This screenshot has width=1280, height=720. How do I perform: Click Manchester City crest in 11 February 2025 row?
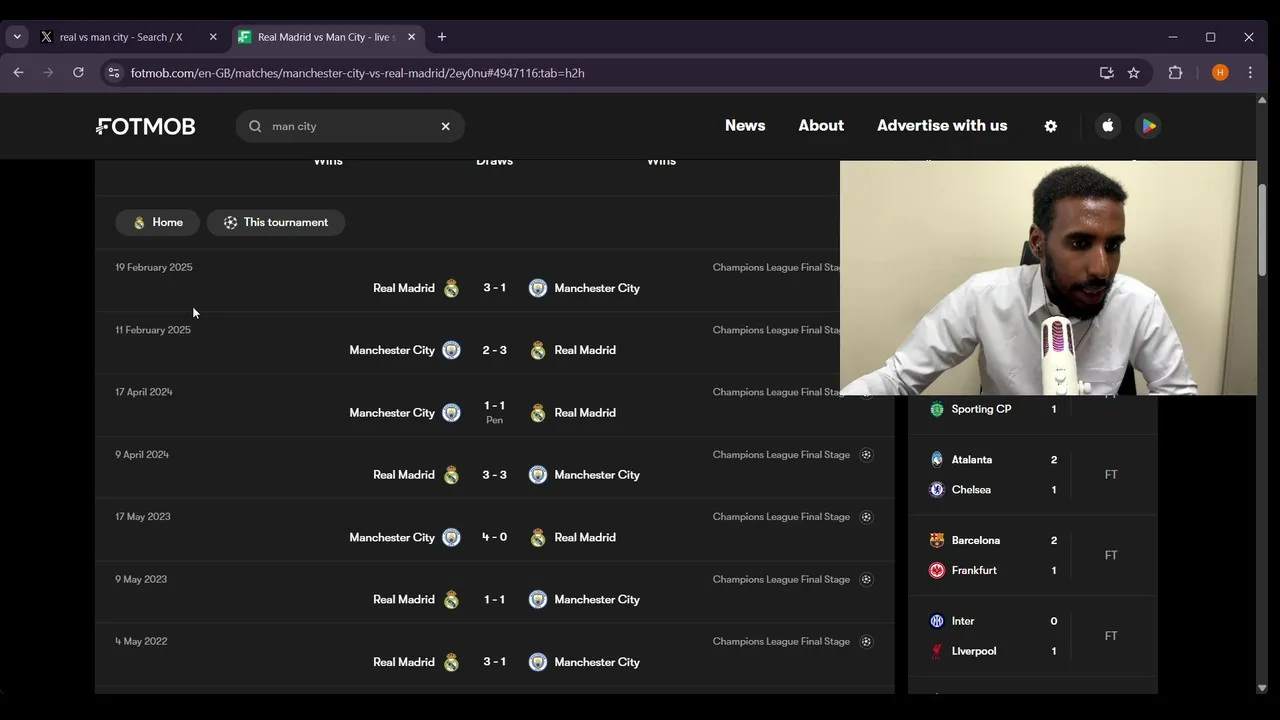click(x=451, y=350)
